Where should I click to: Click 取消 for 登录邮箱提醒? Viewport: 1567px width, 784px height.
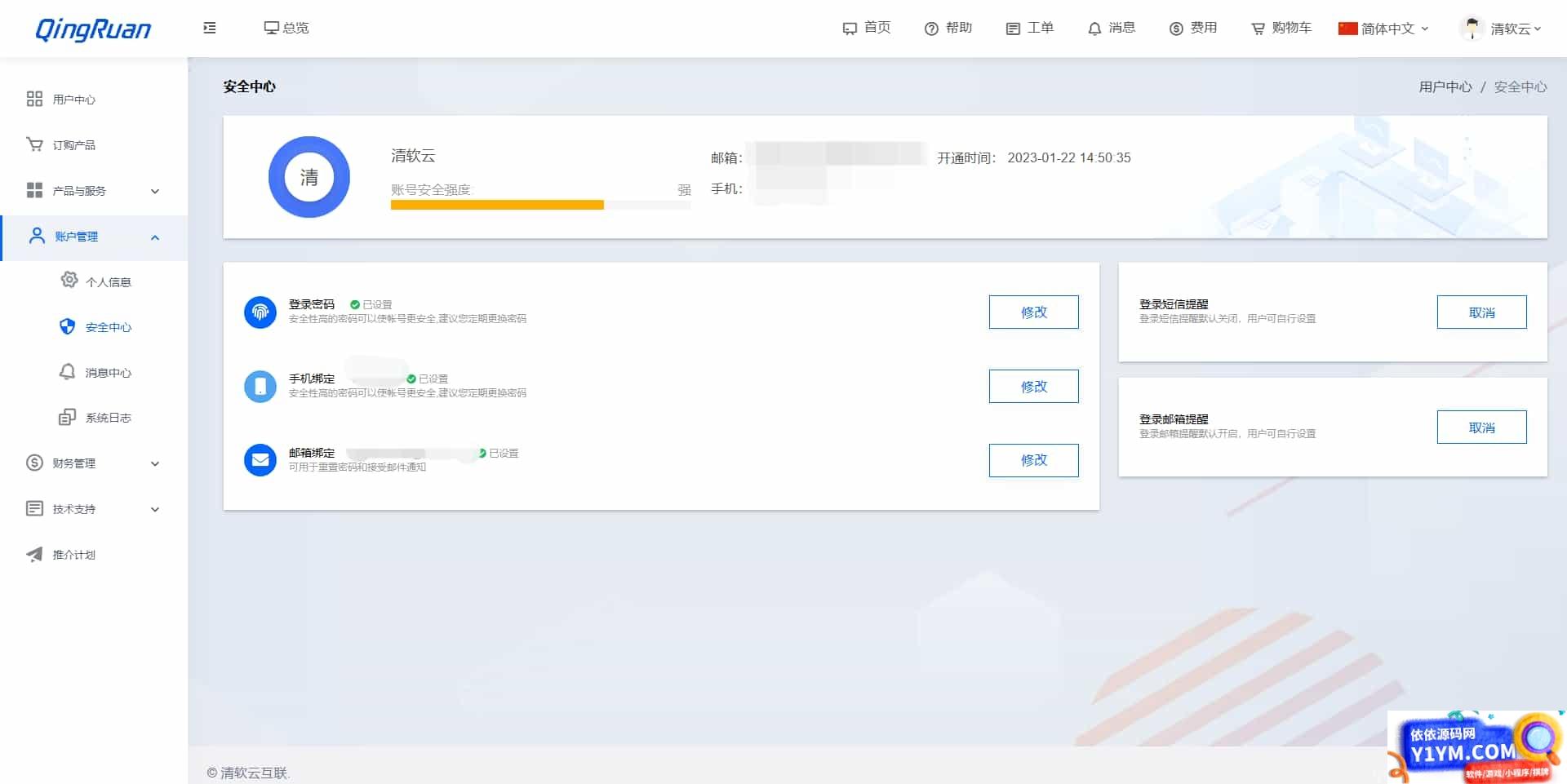[1482, 427]
